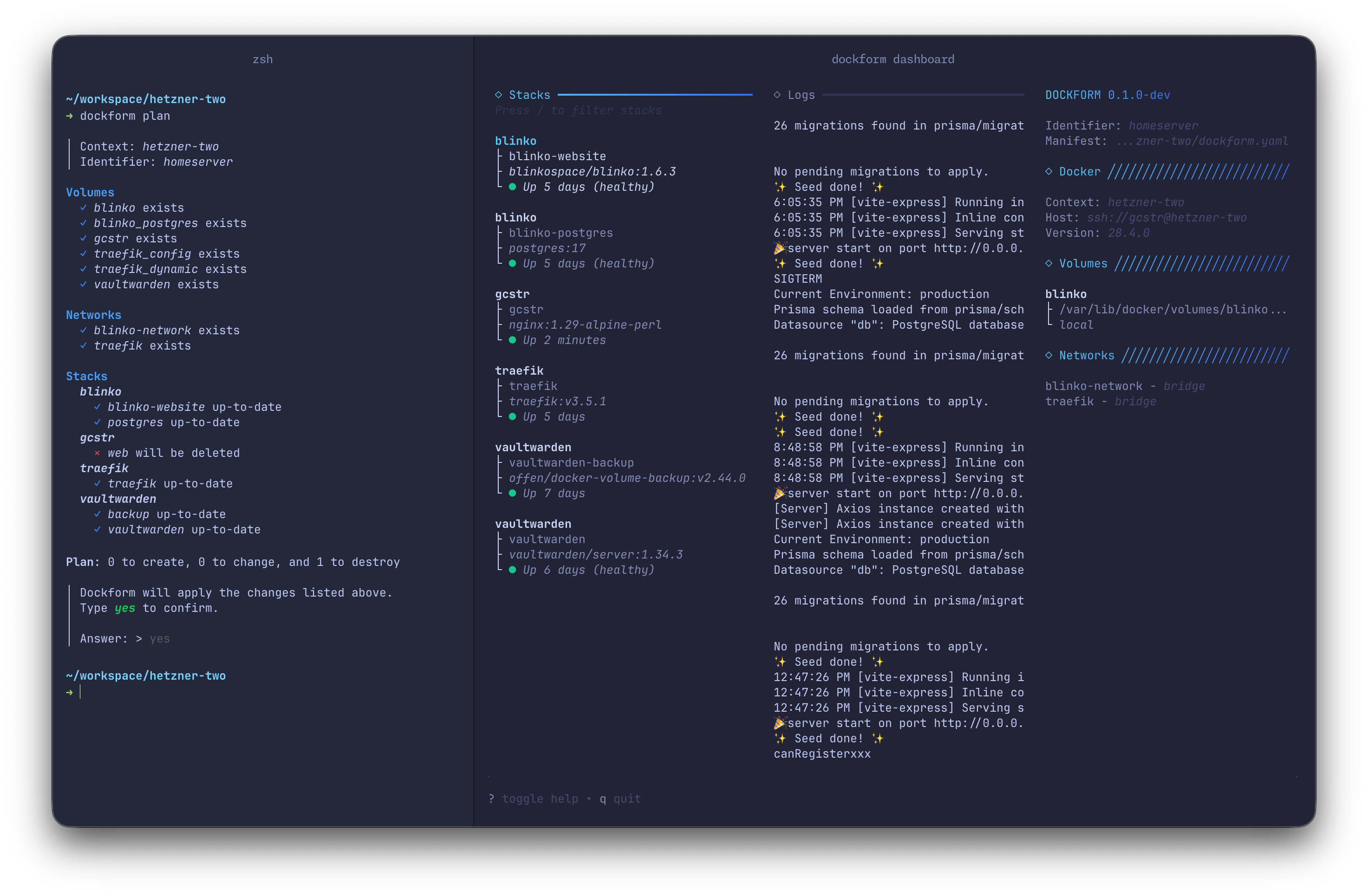Click green status dot for traefik container
1368x896 pixels.
point(512,417)
